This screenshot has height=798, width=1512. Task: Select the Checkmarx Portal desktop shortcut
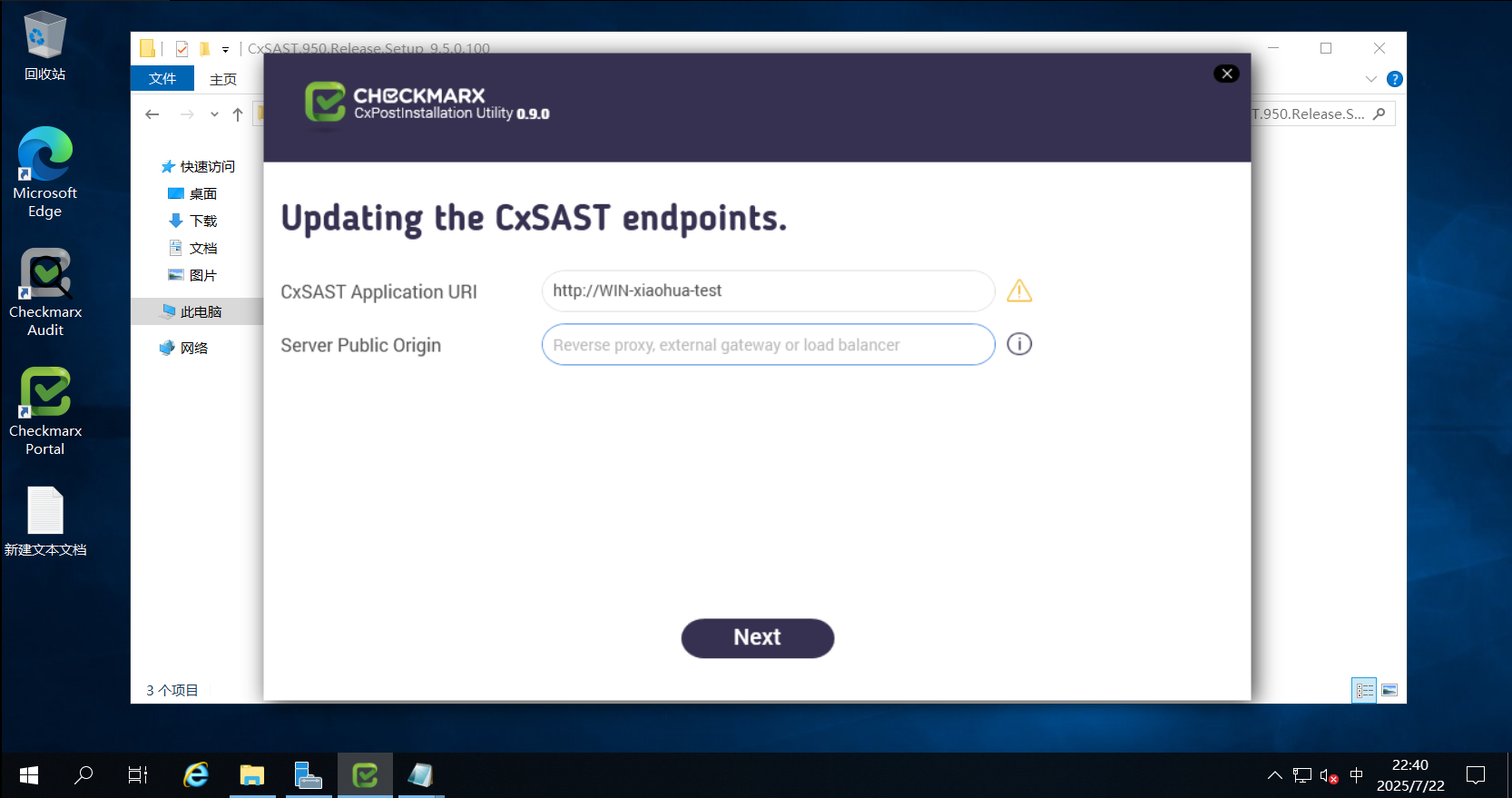pos(44,411)
